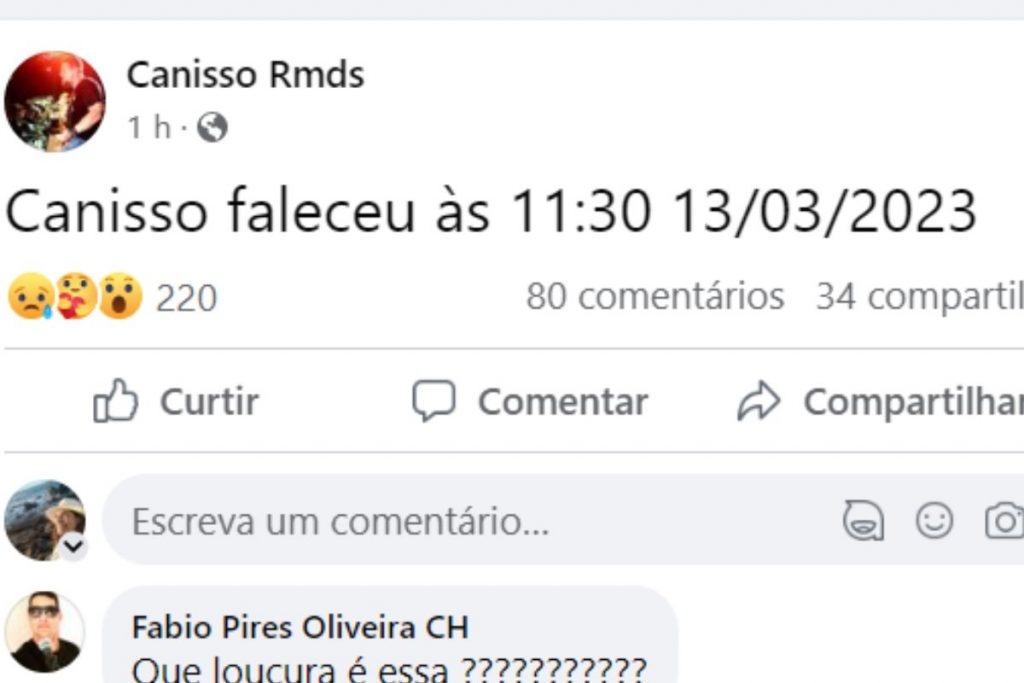Click the wow surprised reaction emoji
1024x683 pixels.
120,297
